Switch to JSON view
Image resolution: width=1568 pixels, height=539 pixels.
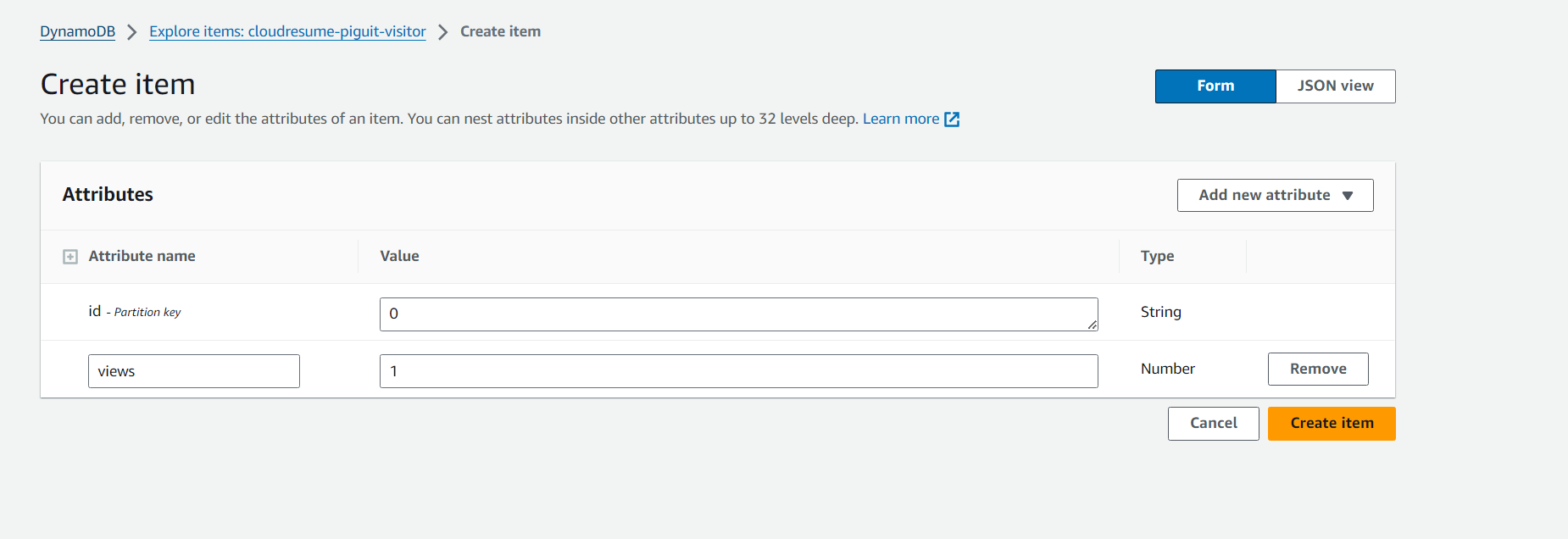(x=1335, y=86)
